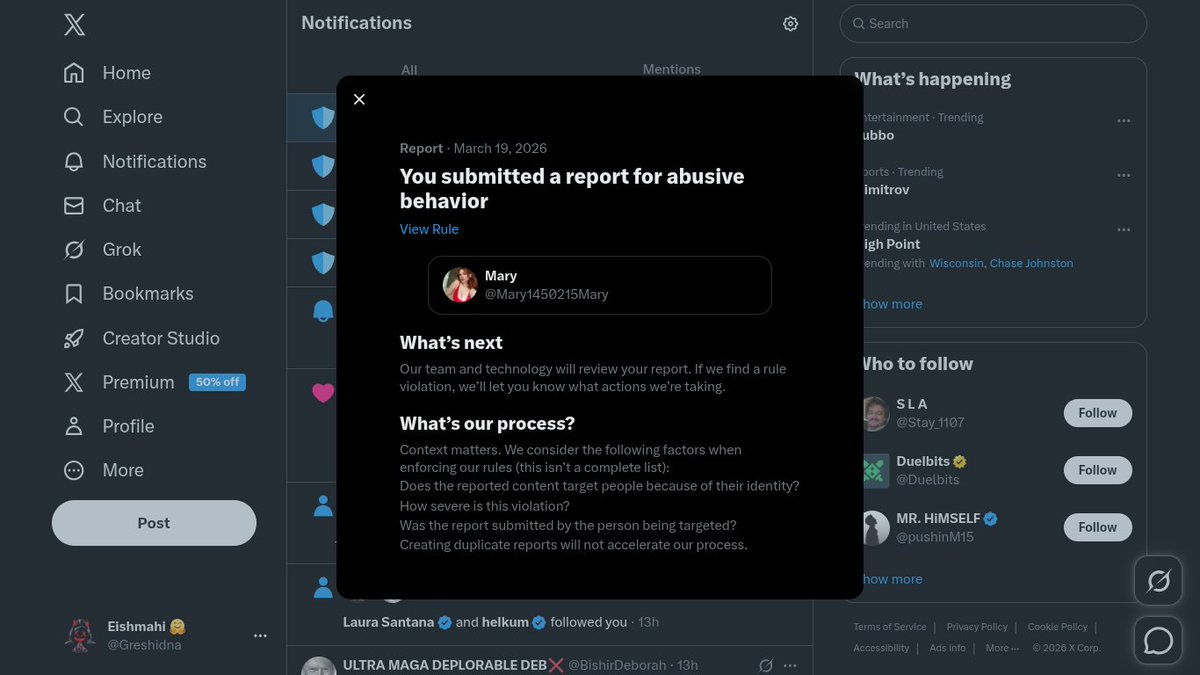Open the floating Grok button
The width and height of the screenshot is (1200, 675).
1159,581
